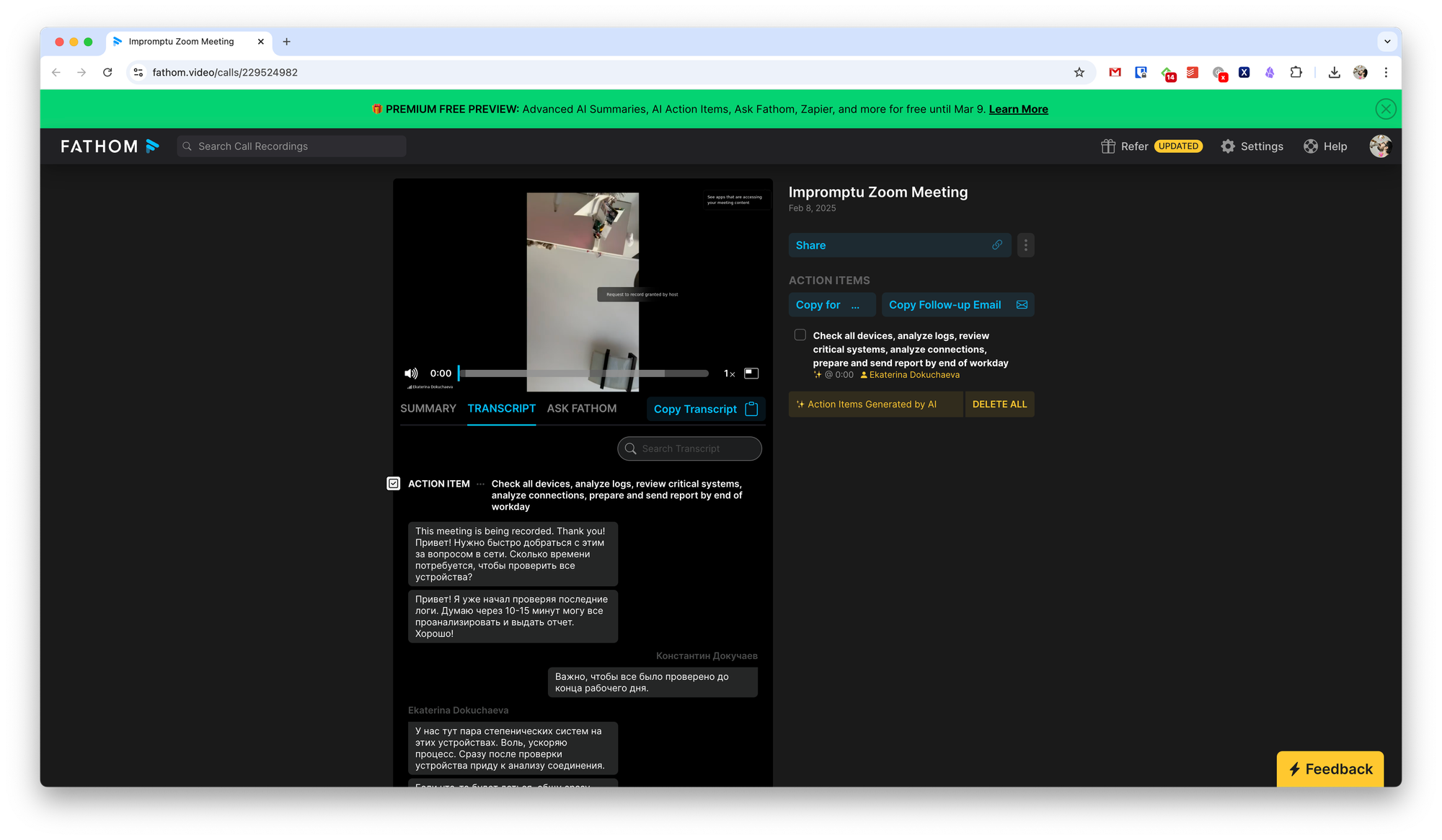Image resolution: width=1442 pixels, height=840 pixels.
Task: Toggle the ACTION ITEM checkbox in transcript
Action: (x=394, y=484)
